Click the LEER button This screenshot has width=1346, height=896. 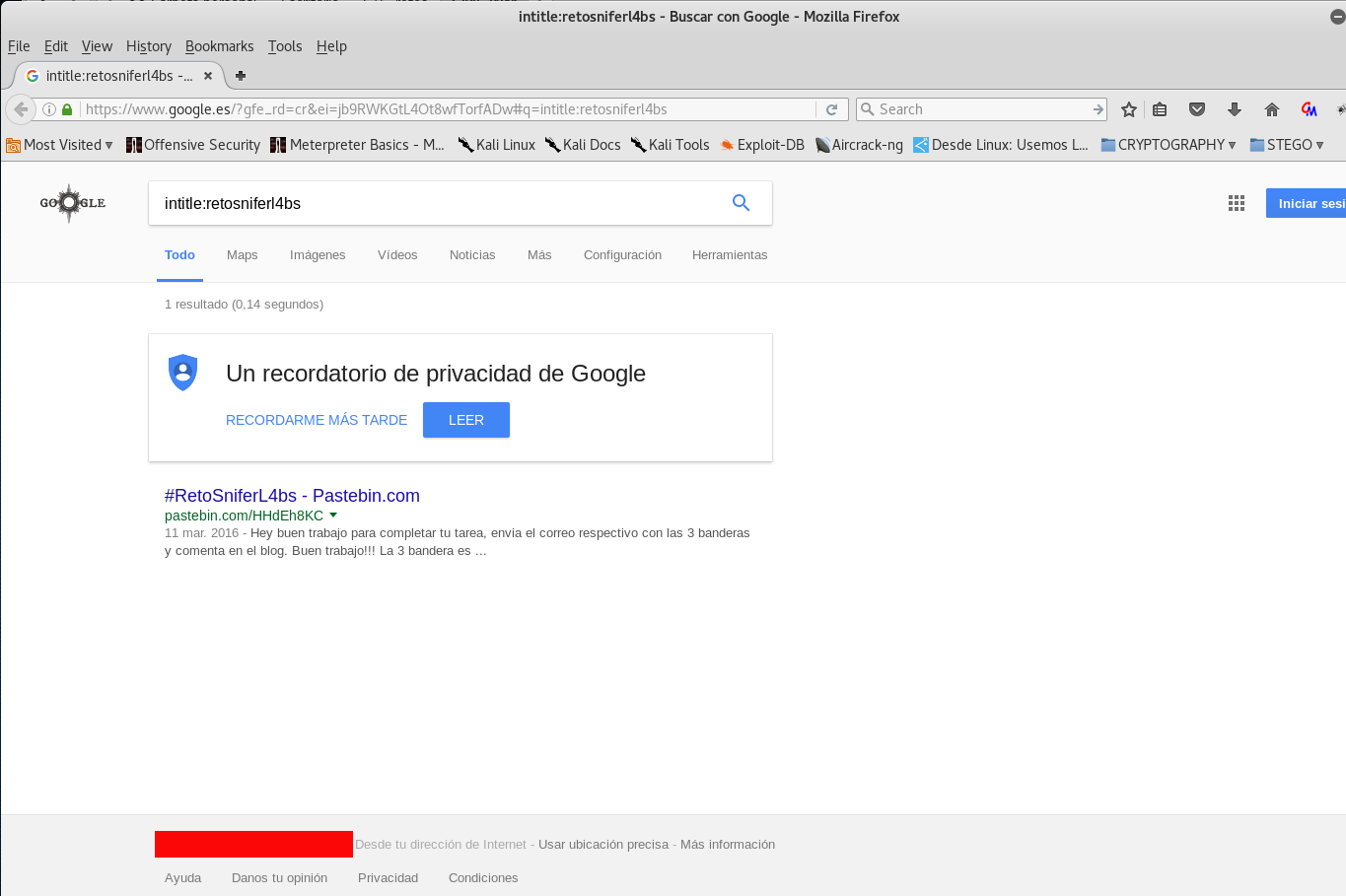(x=466, y=420)
